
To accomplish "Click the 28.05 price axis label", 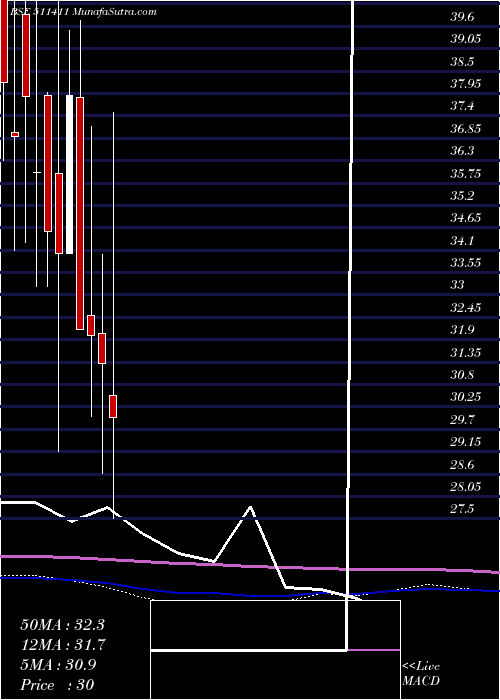I will (x=466, y=487).
